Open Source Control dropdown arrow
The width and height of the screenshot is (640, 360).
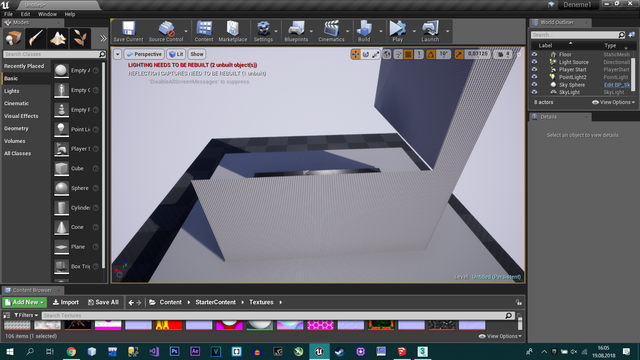[186, 31]
